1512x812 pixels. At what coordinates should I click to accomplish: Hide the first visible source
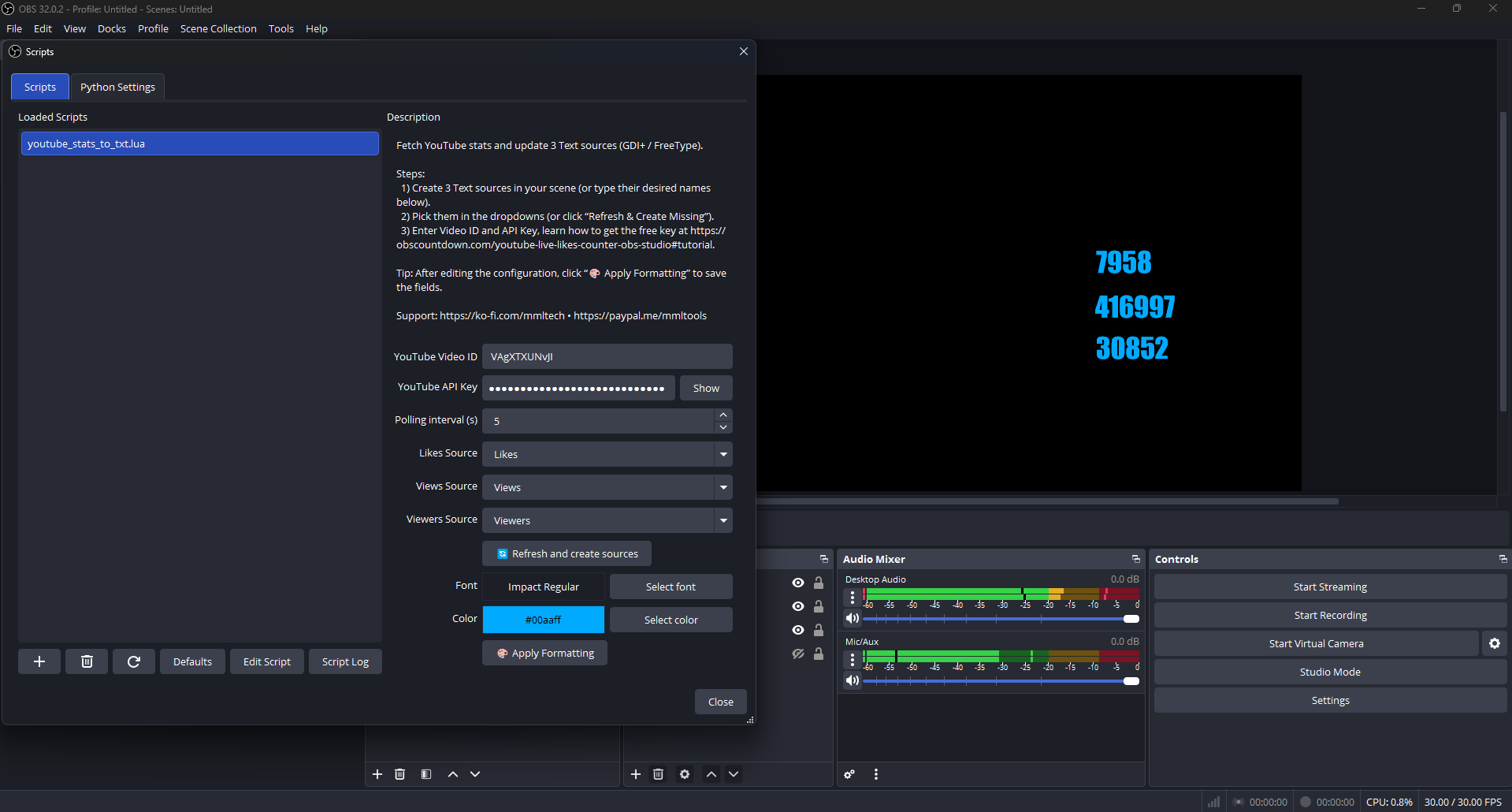click(x=797, y=583)
